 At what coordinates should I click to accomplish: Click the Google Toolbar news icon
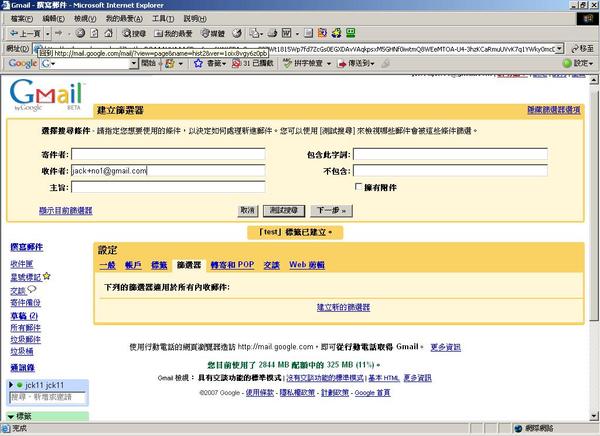pos(170,63)
